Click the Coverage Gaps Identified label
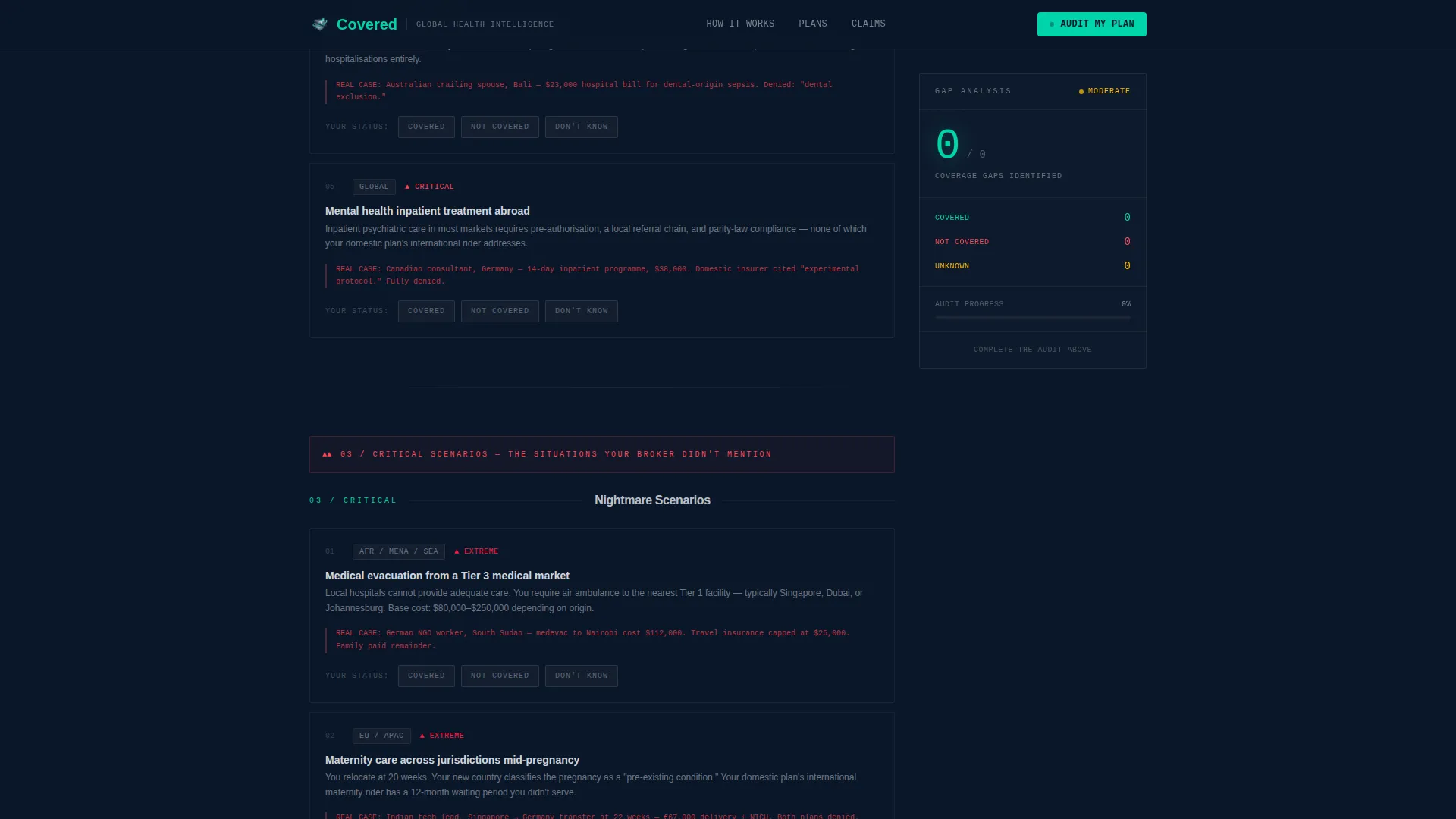The height and width of the screenshot is (819, 1456). [x=998, y=176]
